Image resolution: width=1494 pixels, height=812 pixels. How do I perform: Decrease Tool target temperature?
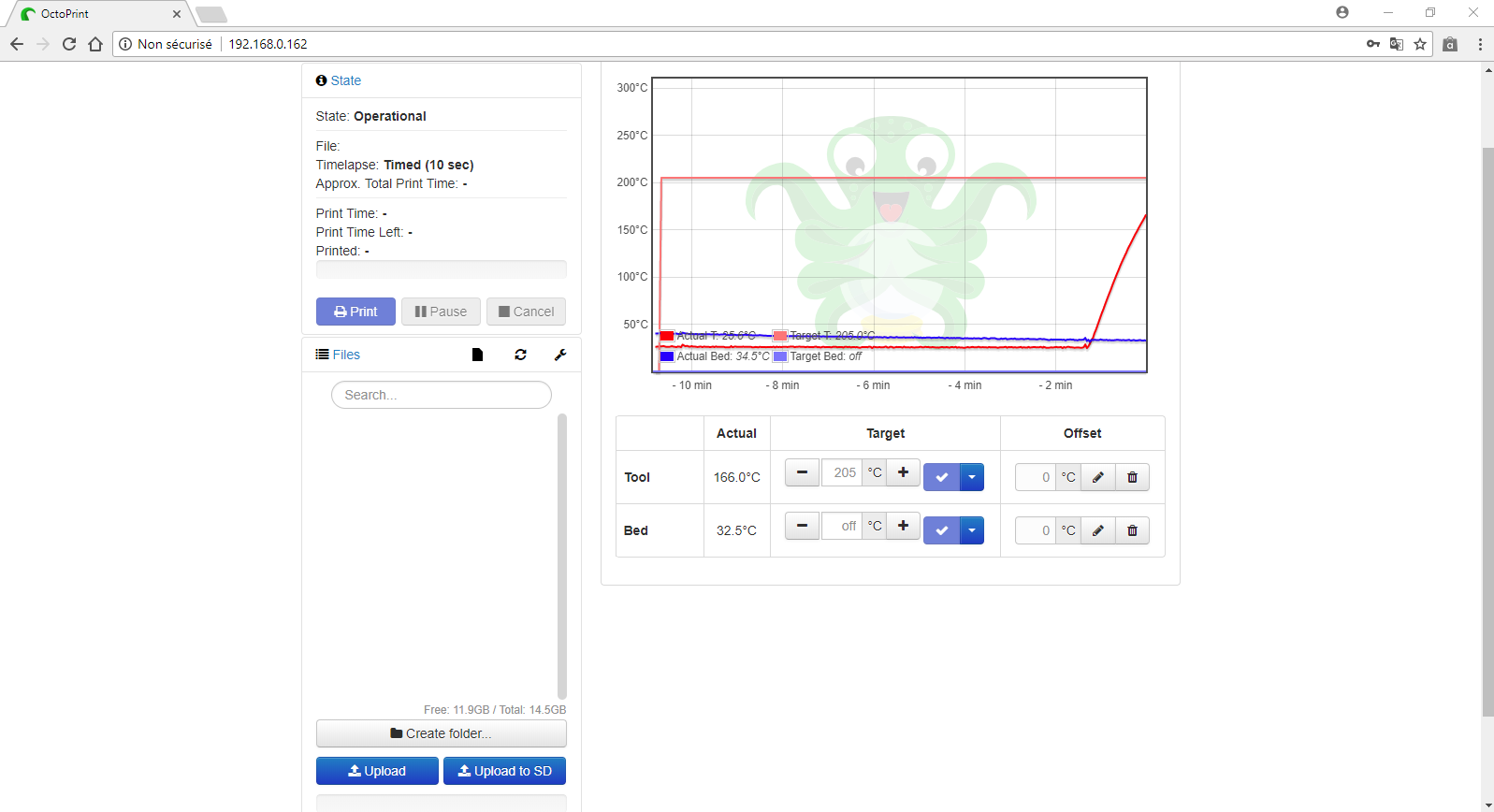[x=802, y=472]
